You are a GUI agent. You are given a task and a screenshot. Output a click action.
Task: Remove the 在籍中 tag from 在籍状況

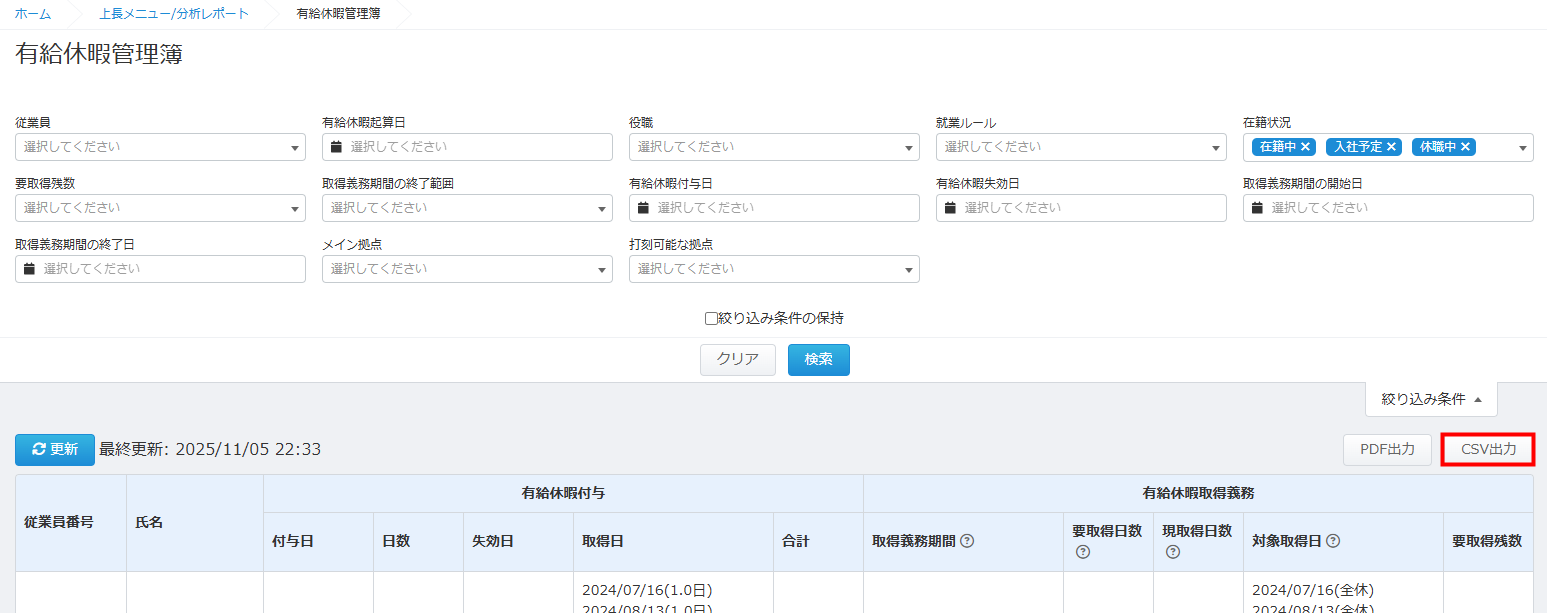click(x=1306, y=147)
